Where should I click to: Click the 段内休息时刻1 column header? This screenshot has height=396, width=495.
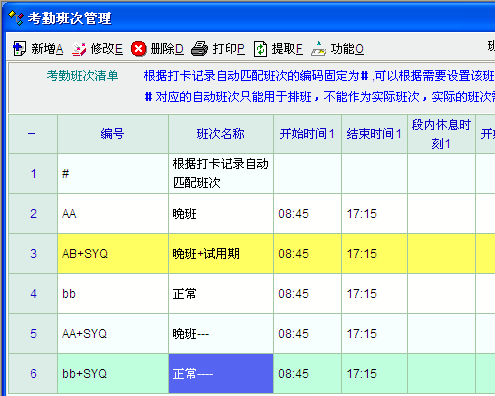441,134
